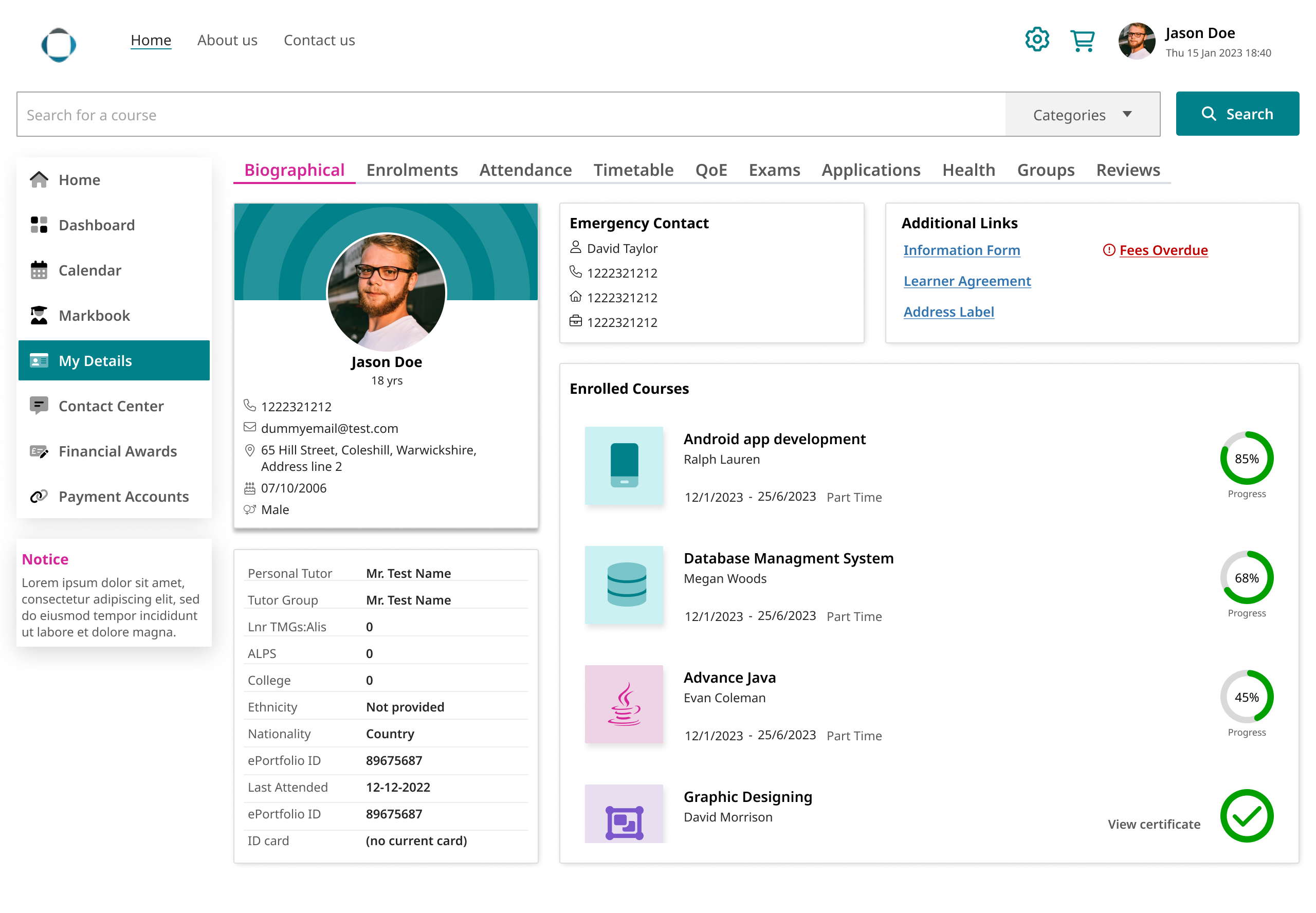The image size is (1316, 913).
Task: Click the Payment Accounts link icon
Action: pos(39,497)
